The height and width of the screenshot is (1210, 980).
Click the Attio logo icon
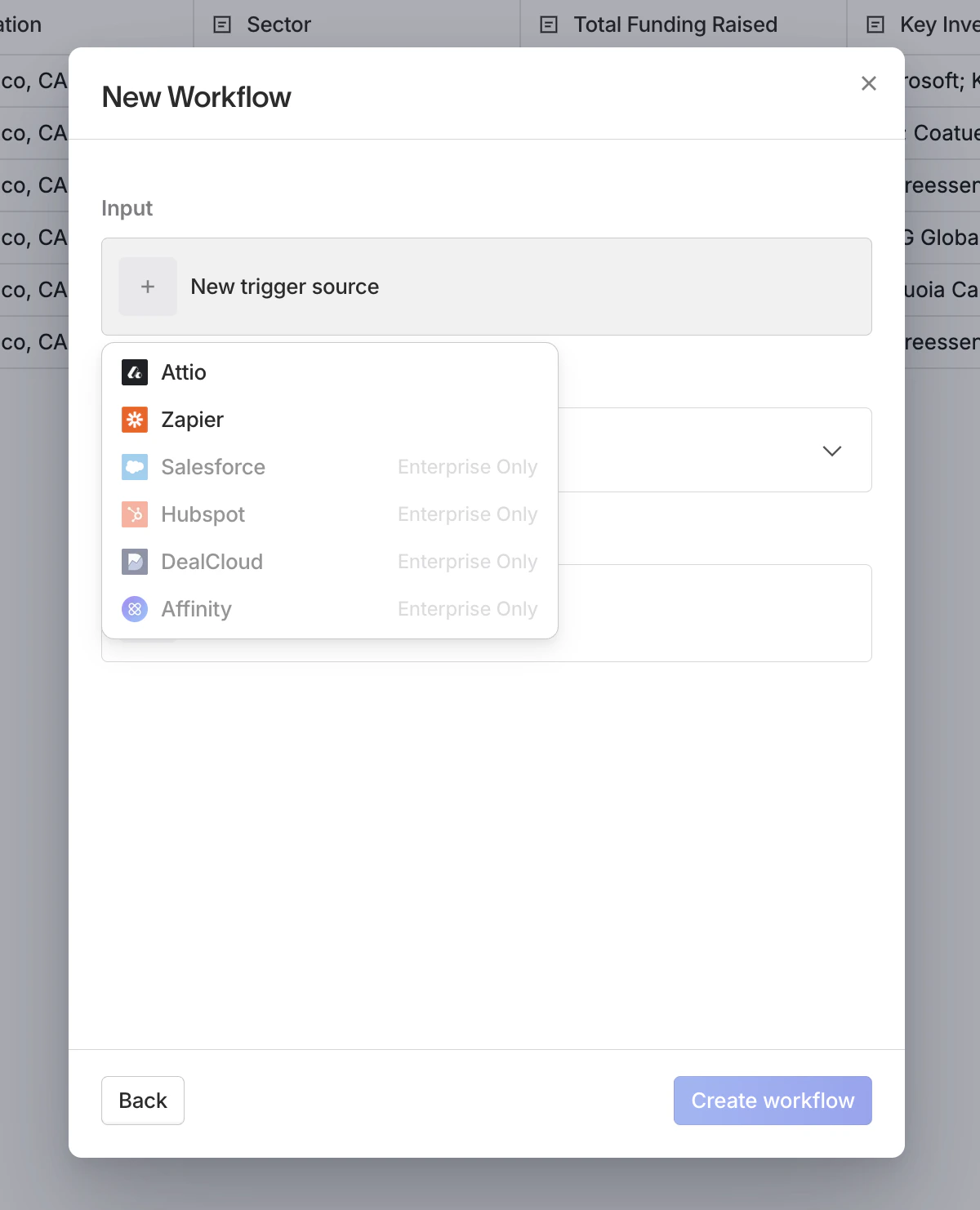pos(135,372)
